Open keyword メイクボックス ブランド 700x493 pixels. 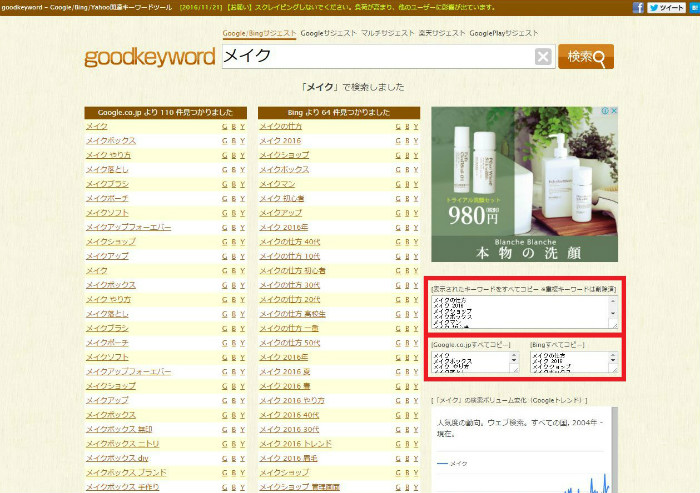(x=126, y=472)
